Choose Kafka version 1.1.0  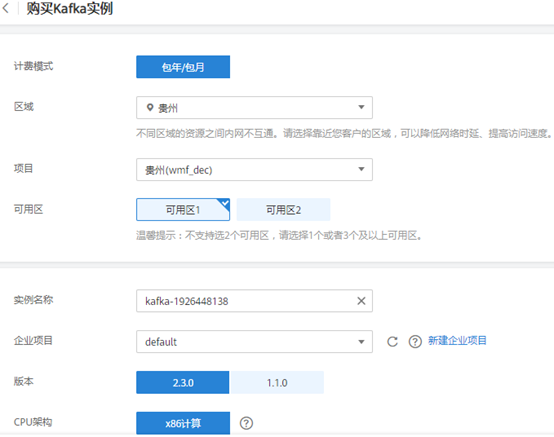tap(277, 383)
